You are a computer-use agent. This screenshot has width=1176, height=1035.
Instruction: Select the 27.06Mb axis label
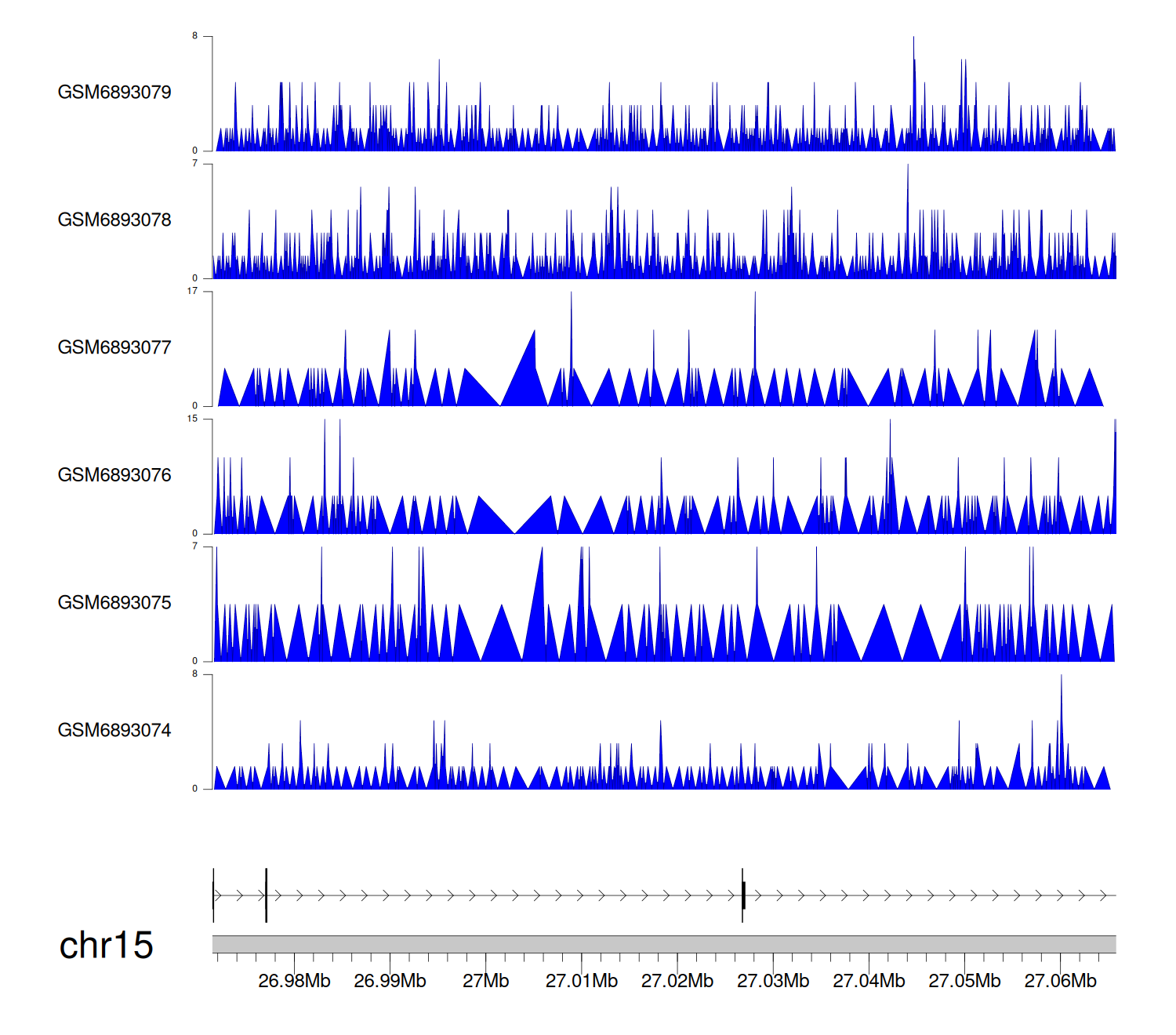pos(1060,982)
